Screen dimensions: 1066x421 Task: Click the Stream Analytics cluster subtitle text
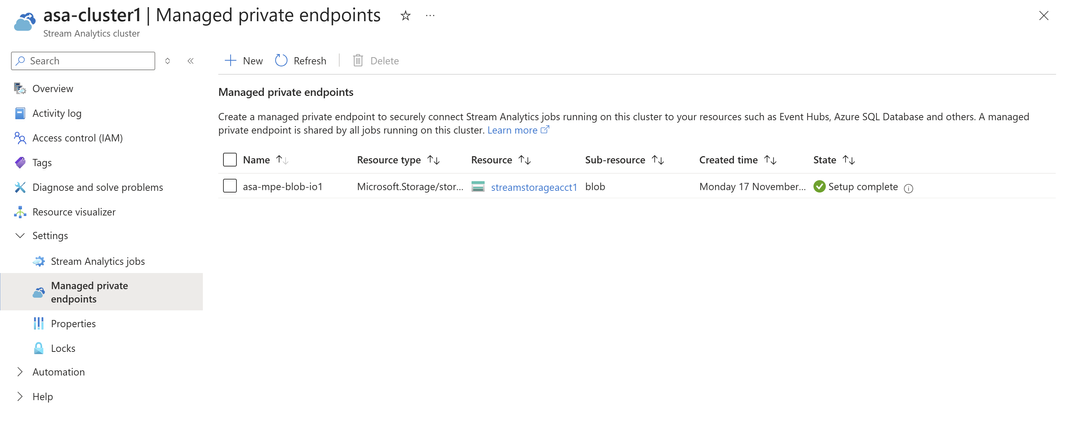pyautogui.click(x=92, y=33)
